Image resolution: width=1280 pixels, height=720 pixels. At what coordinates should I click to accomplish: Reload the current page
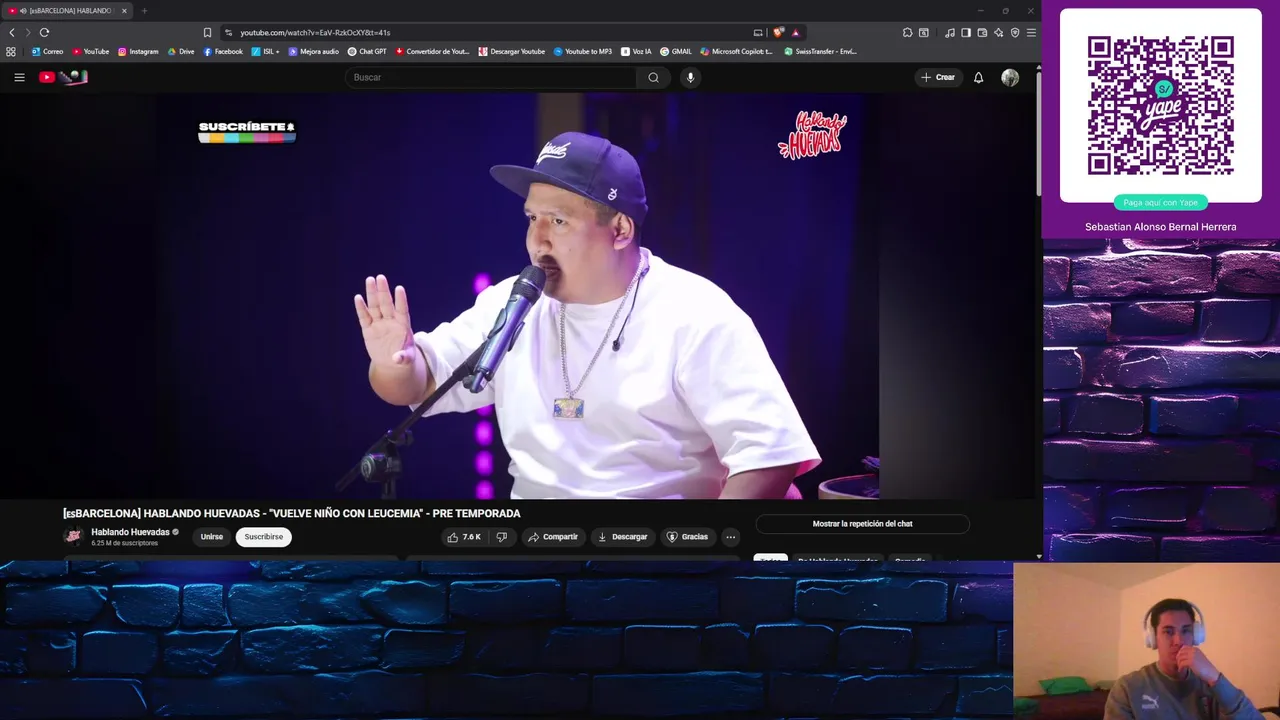pyautogui.click(x=44, y=32)
